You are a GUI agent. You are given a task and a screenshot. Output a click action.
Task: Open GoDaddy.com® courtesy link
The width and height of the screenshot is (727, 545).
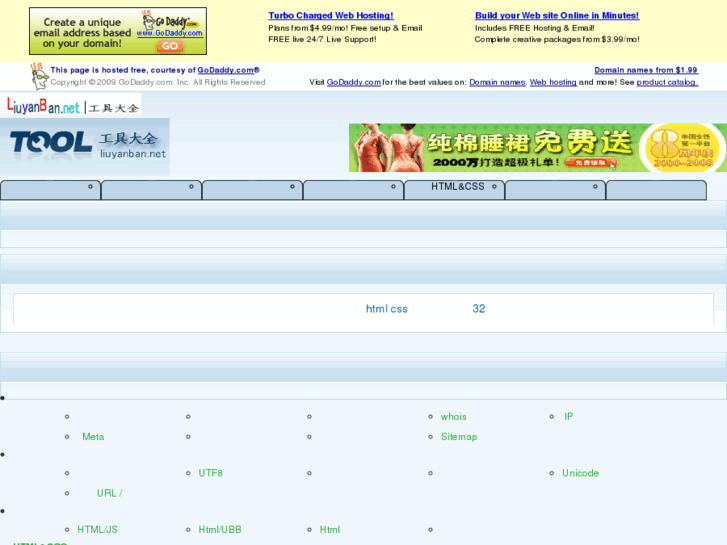click(229, 70)
